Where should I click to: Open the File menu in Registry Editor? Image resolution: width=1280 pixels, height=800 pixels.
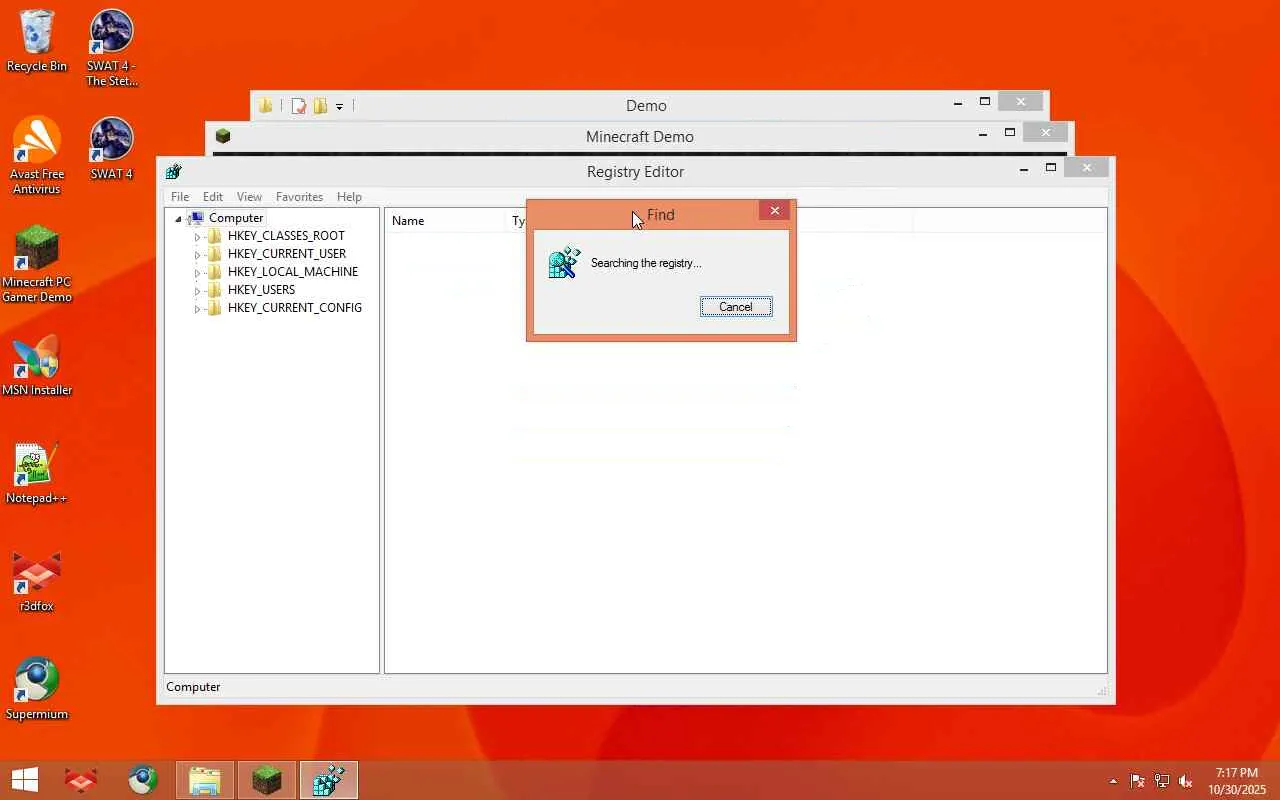[180, 197]
